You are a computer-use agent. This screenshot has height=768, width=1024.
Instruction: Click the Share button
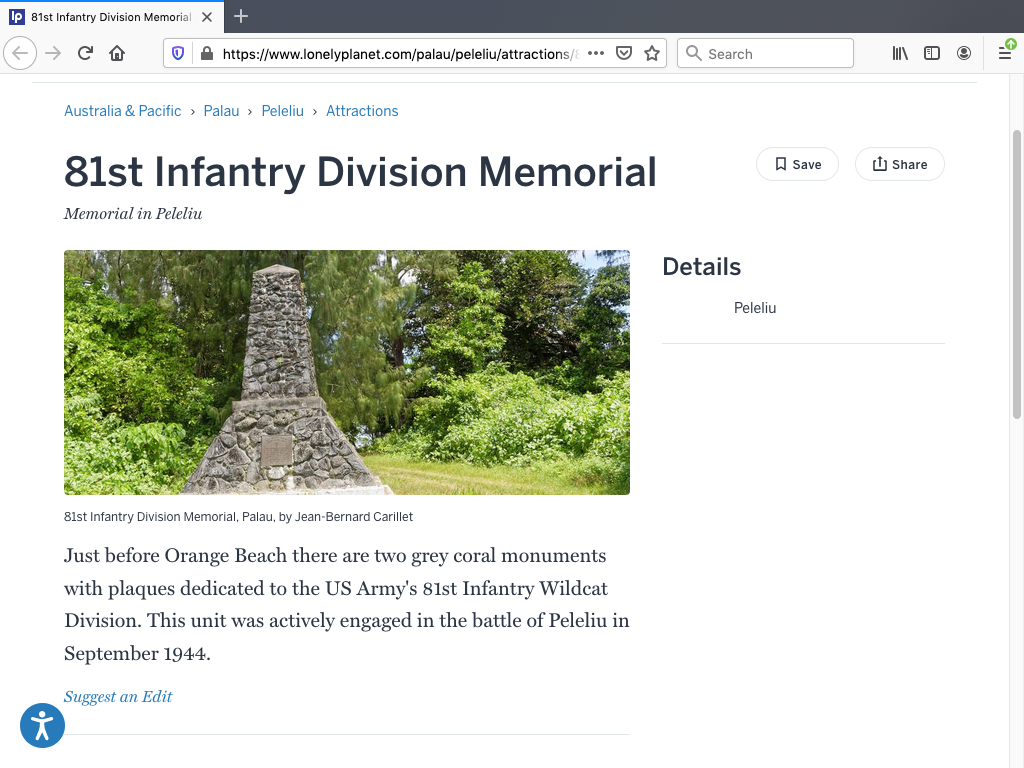pyautogui.click(x=899, y=165)
